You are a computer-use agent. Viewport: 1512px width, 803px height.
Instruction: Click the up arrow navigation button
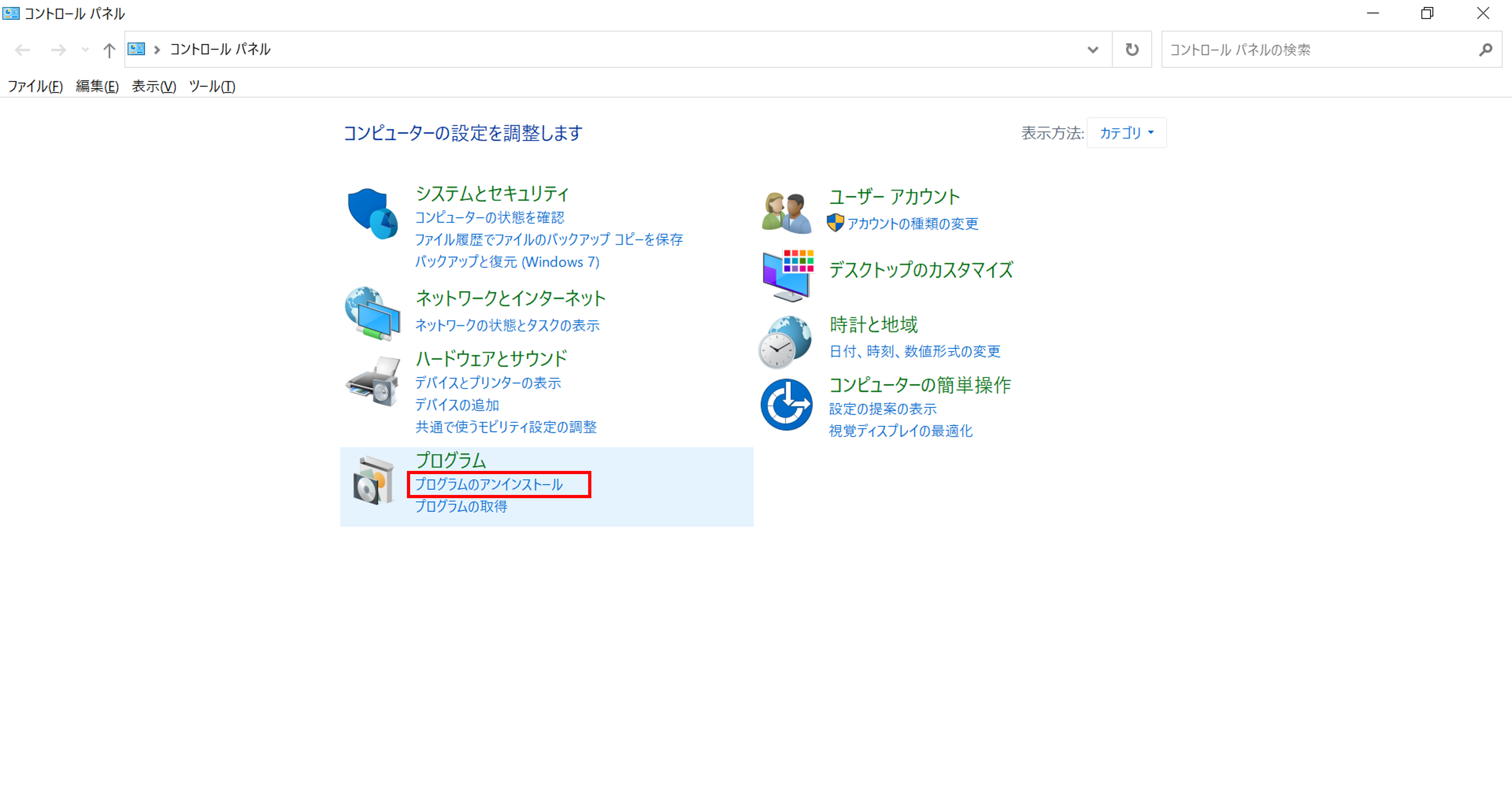point(109,50)
